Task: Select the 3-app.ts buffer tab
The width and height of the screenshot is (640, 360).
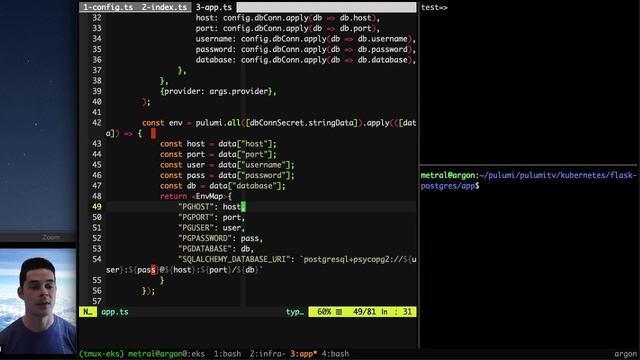Action: tap(213, 7)
